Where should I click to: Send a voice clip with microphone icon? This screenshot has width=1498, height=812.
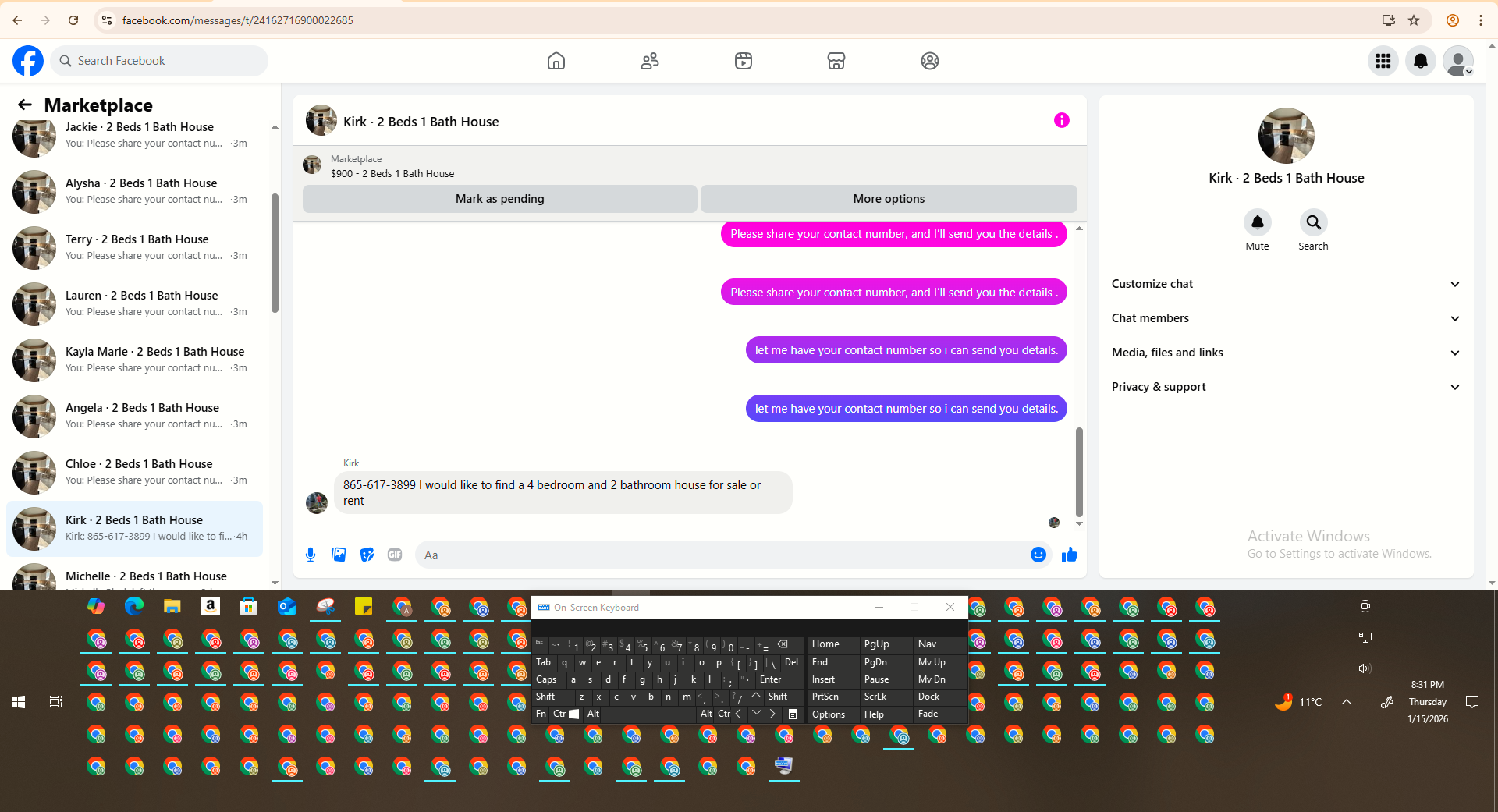click(311, 555)
